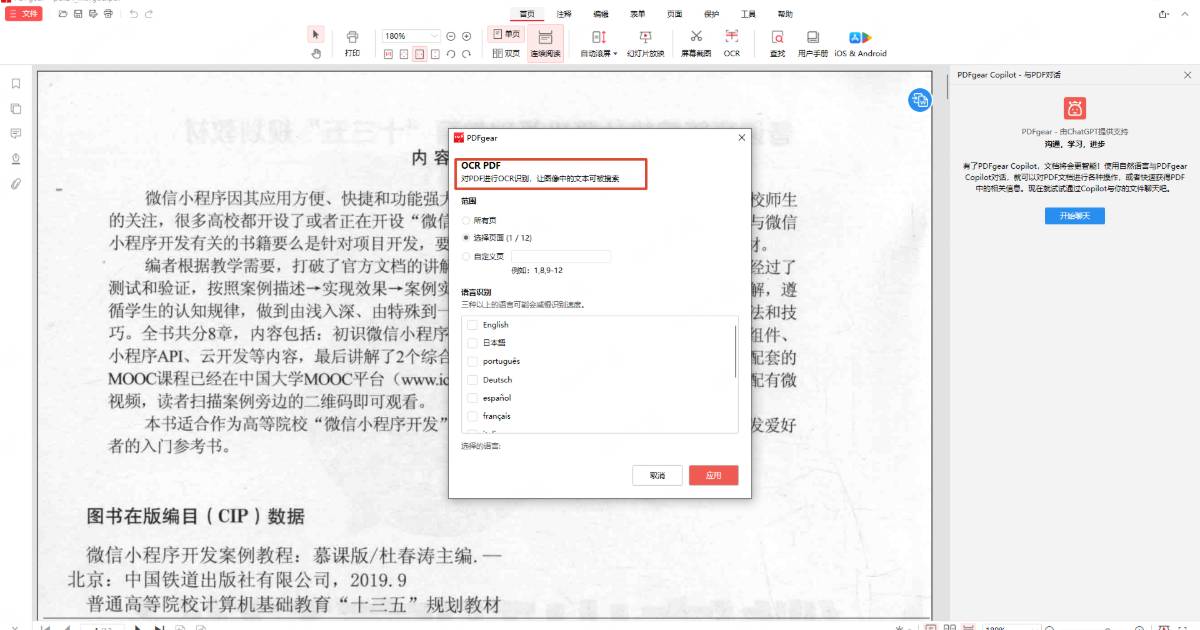Open 用户手册 user manual
Image resolution: width=1200 pixels, height=630 pixels.
point(813,43)
